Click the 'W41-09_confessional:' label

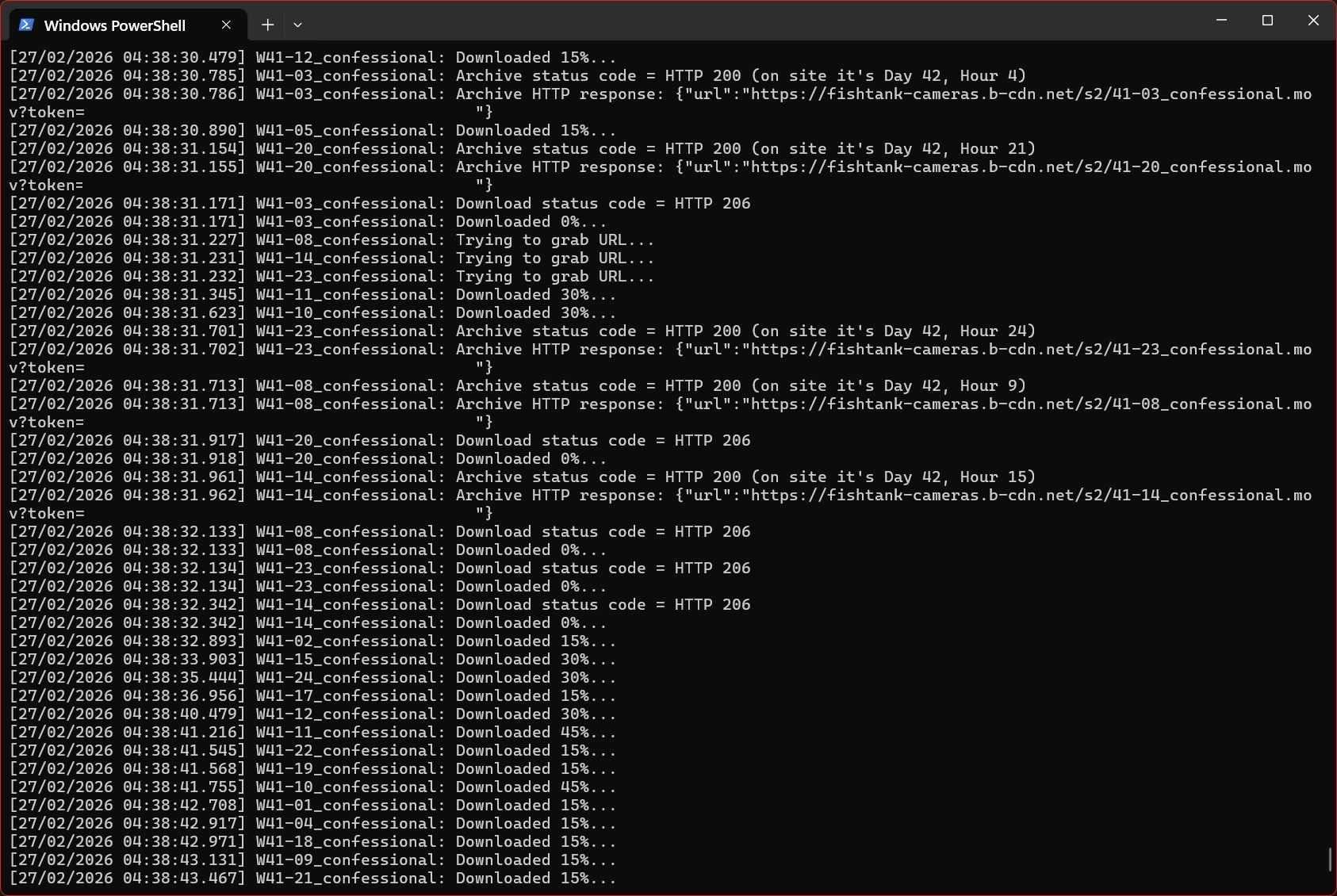(351, 860)
